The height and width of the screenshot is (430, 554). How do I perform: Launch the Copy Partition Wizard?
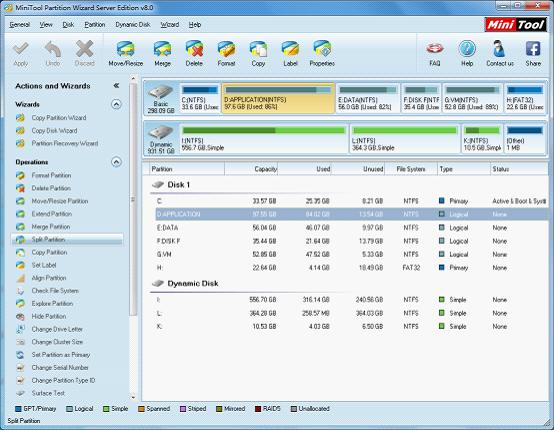click(59, 118)
